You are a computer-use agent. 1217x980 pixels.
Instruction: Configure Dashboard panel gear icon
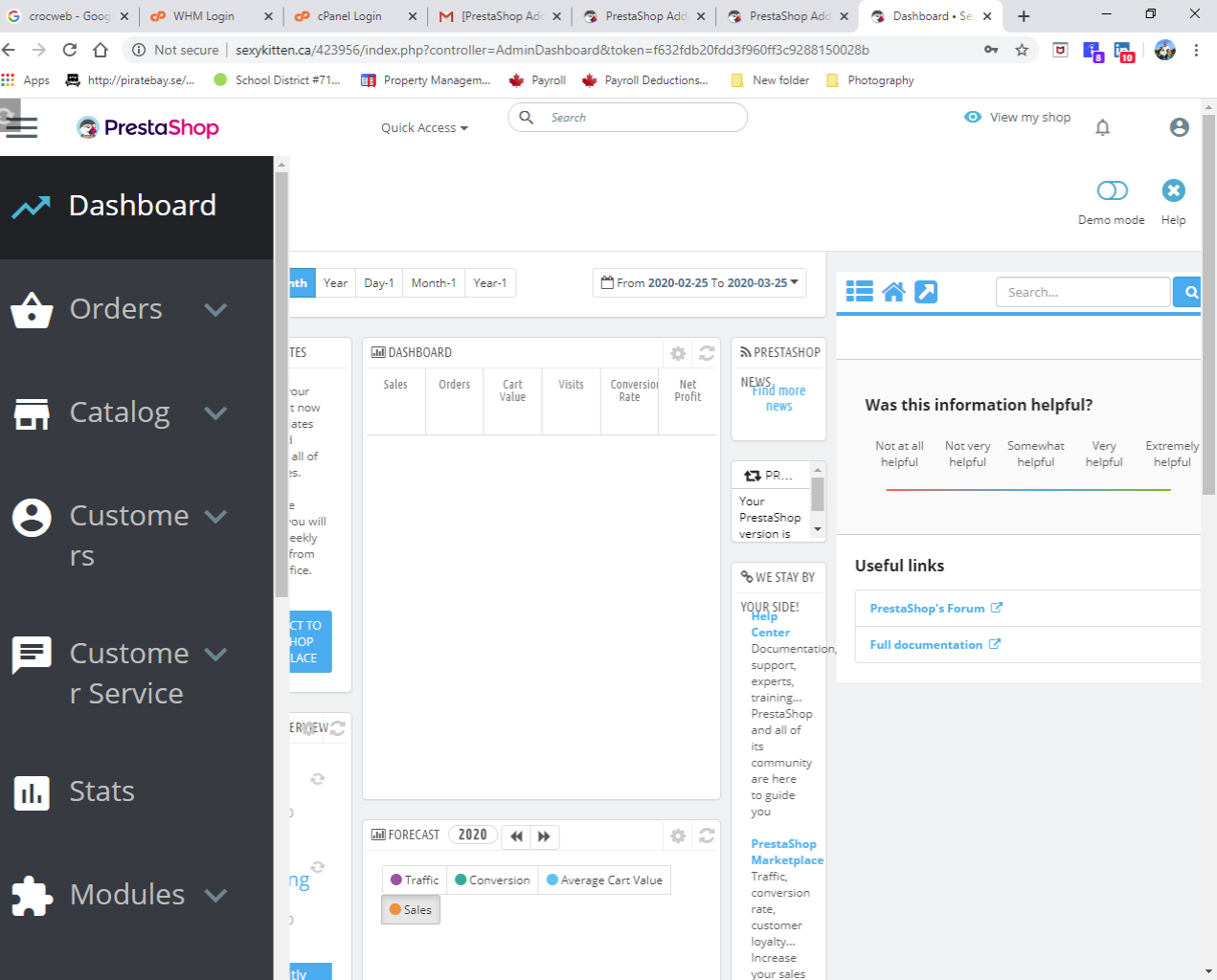[678, 353]
